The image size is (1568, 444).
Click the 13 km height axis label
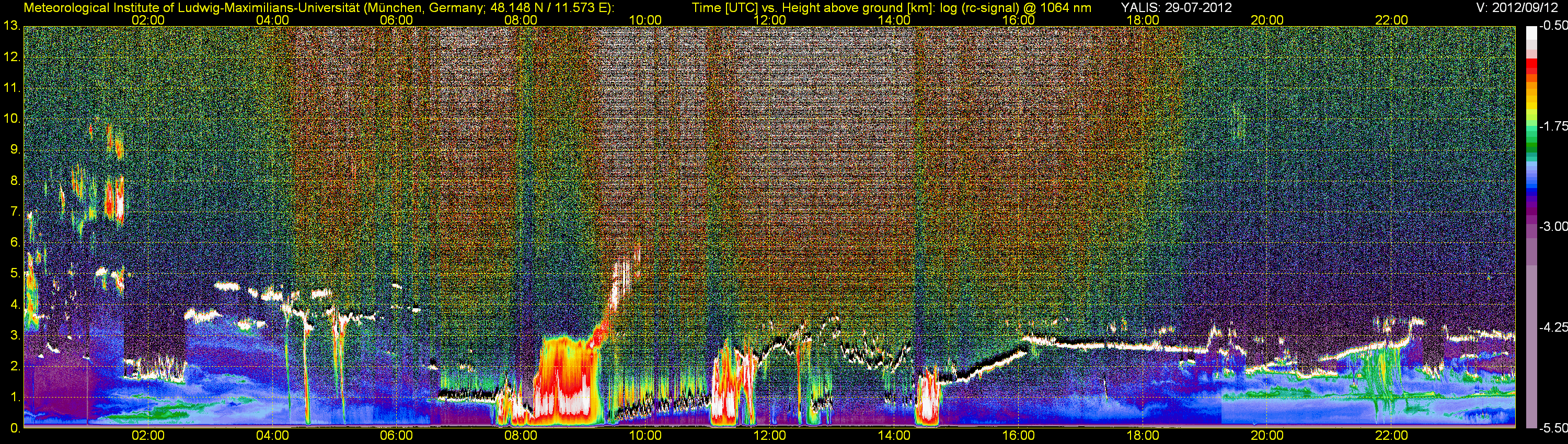click(11, 26)
